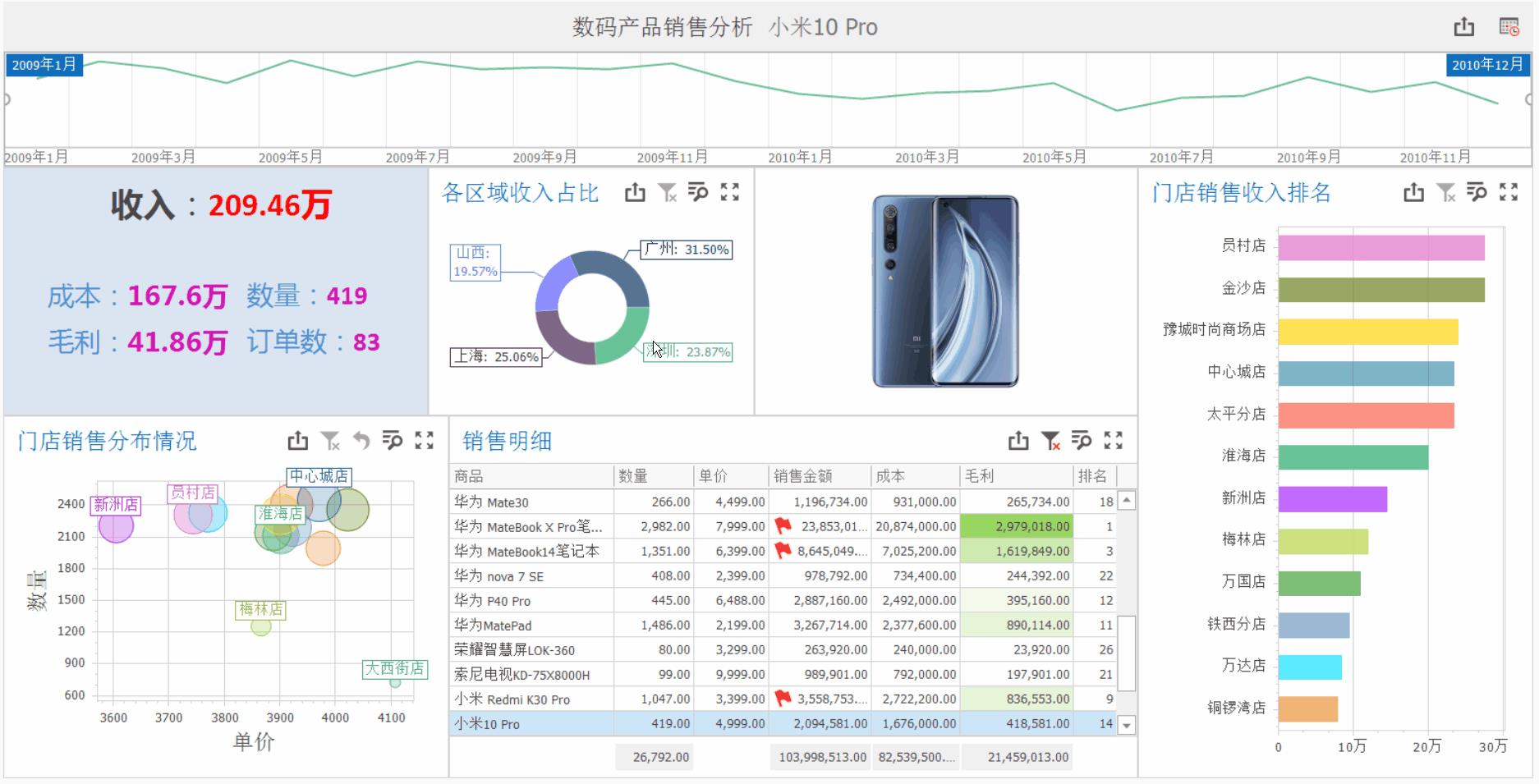
Task: Click the dashboard export icon in title bar
Action: [1464, 27]
